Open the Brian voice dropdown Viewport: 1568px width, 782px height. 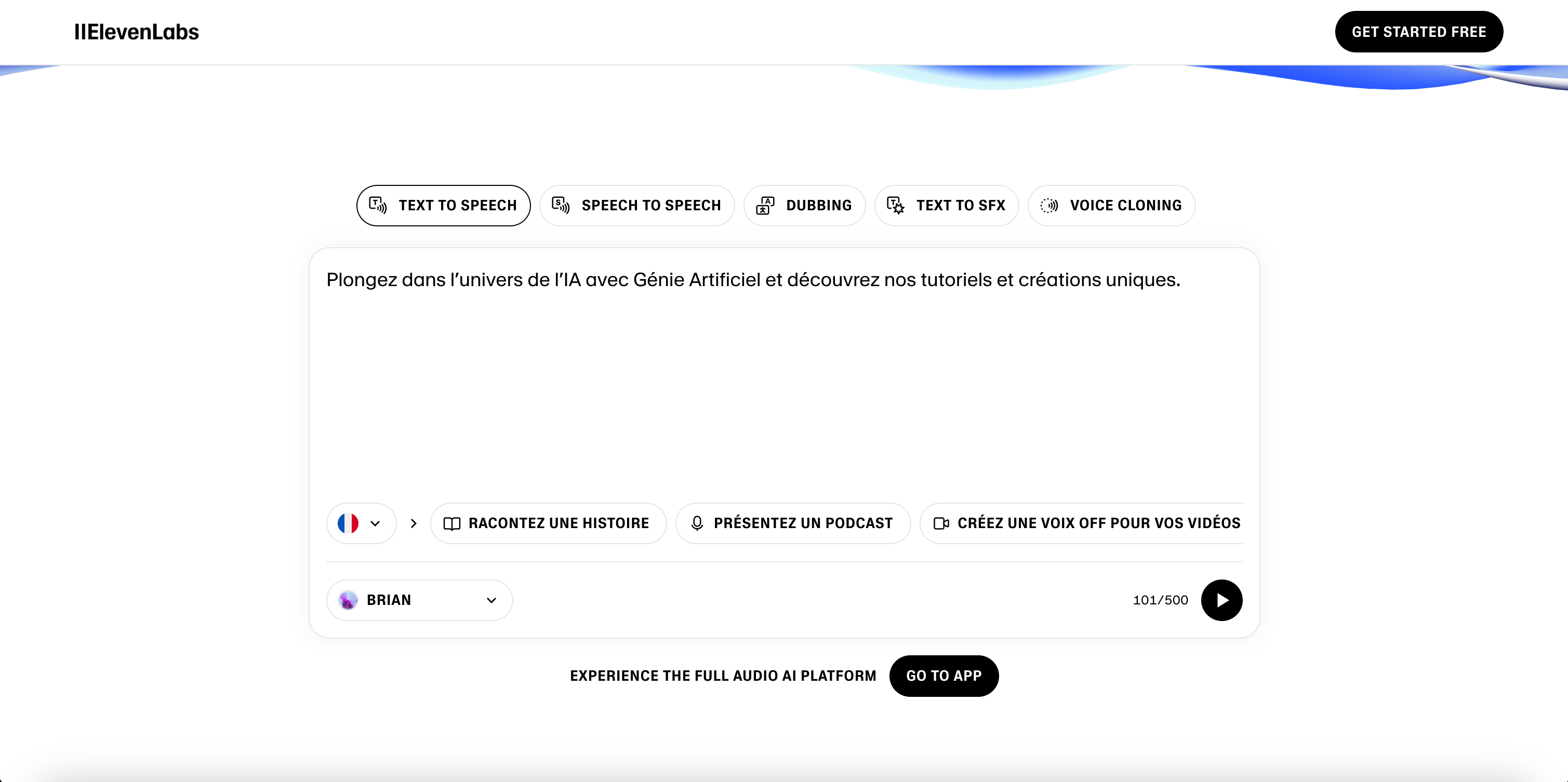point(419,600)
